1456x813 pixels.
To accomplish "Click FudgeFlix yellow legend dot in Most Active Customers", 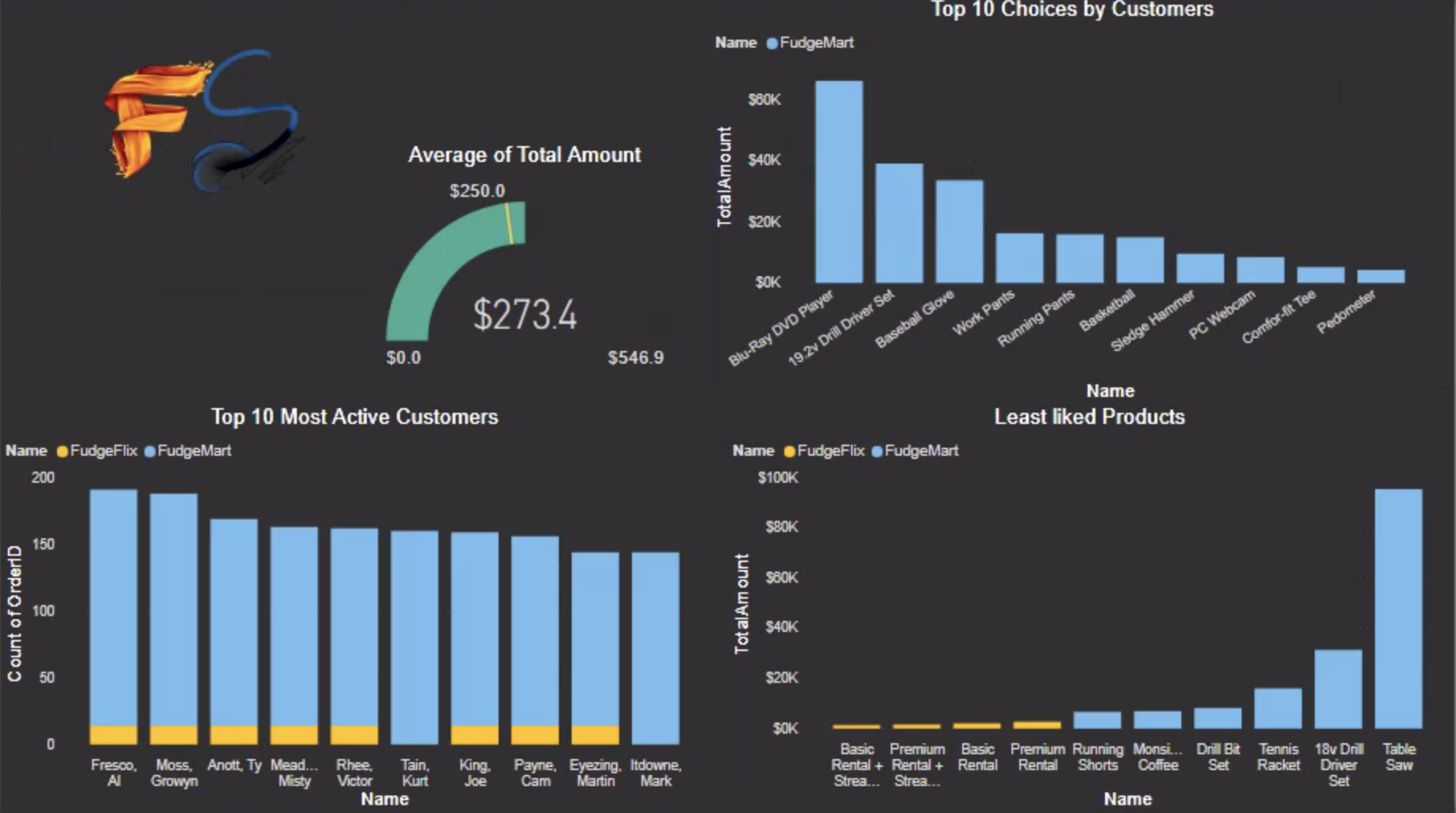I will (x=63, y=451).
